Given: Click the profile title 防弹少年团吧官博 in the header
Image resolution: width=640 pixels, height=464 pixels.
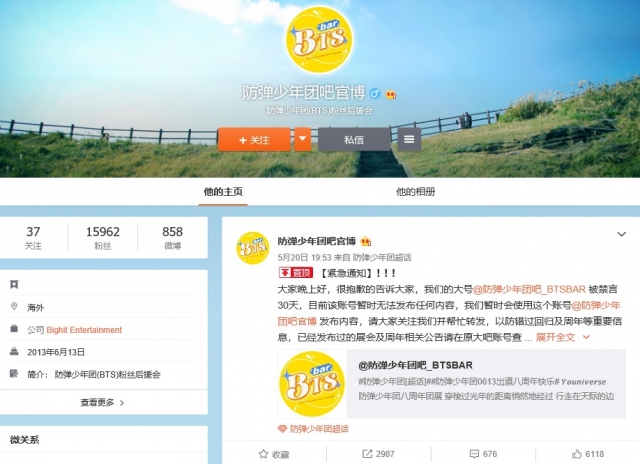Looking at the screenshot, I should 304,93.
